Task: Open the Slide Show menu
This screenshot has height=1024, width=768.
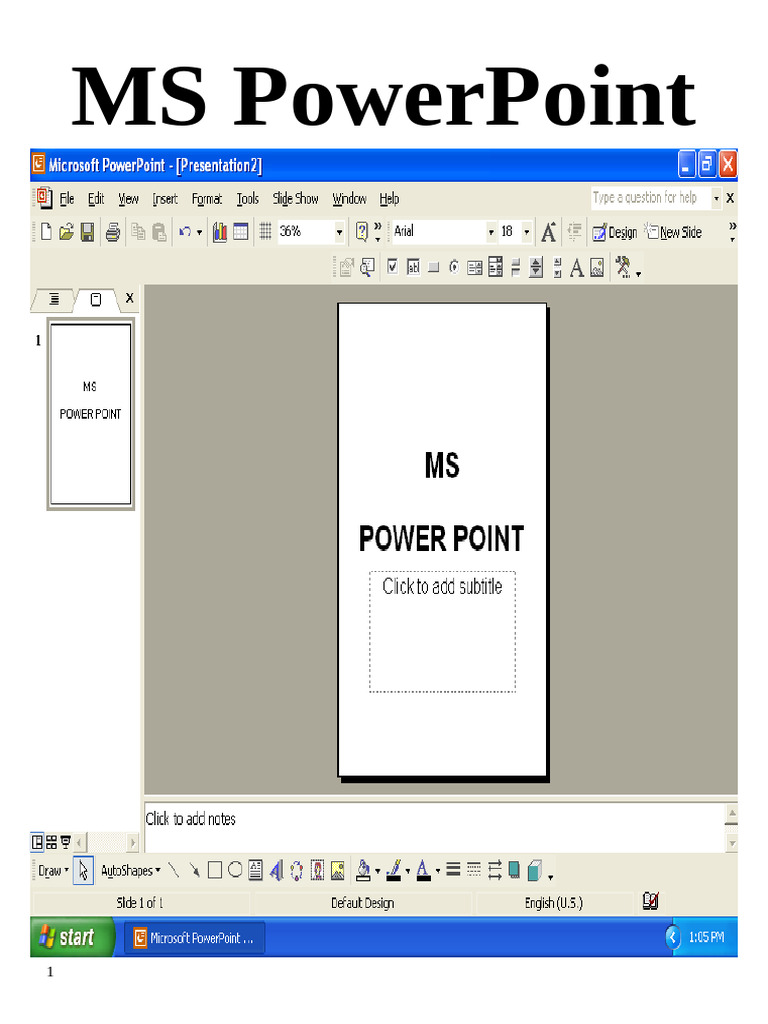Action: click(295, 199)
